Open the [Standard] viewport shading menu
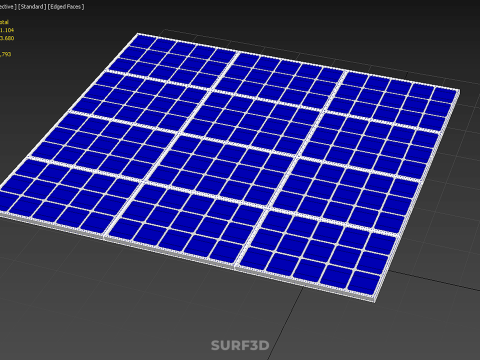The image size is (480, 360). 32,7
